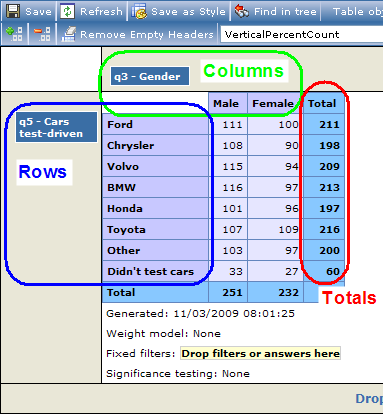Click the Generated date and time line

tap(200, 314)
